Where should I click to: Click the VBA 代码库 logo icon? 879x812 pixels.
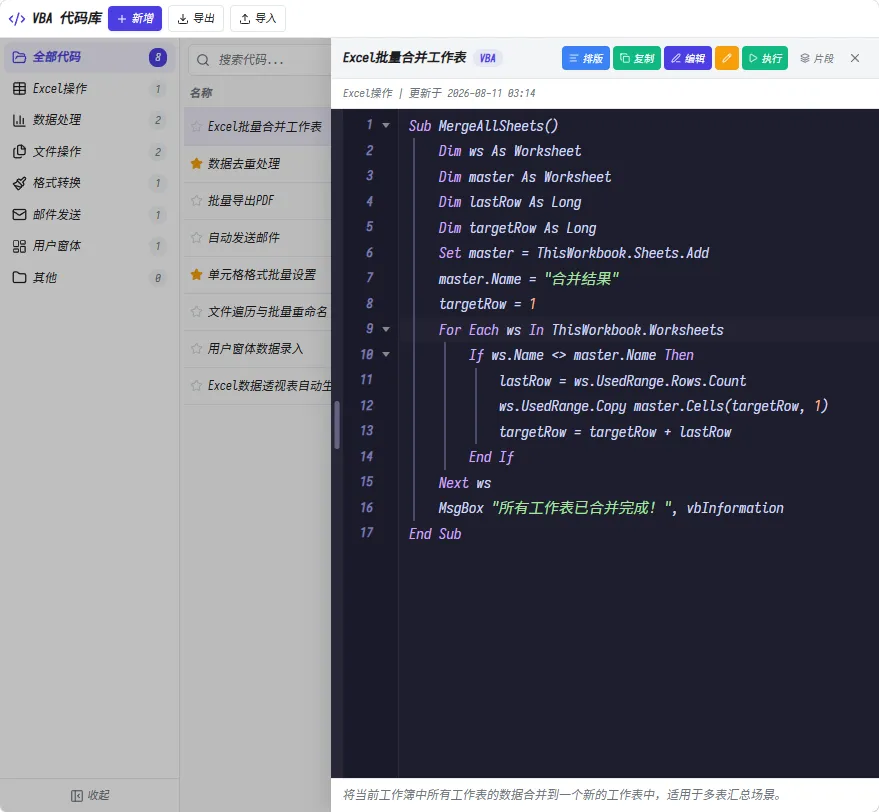click(x=17, y=19)
